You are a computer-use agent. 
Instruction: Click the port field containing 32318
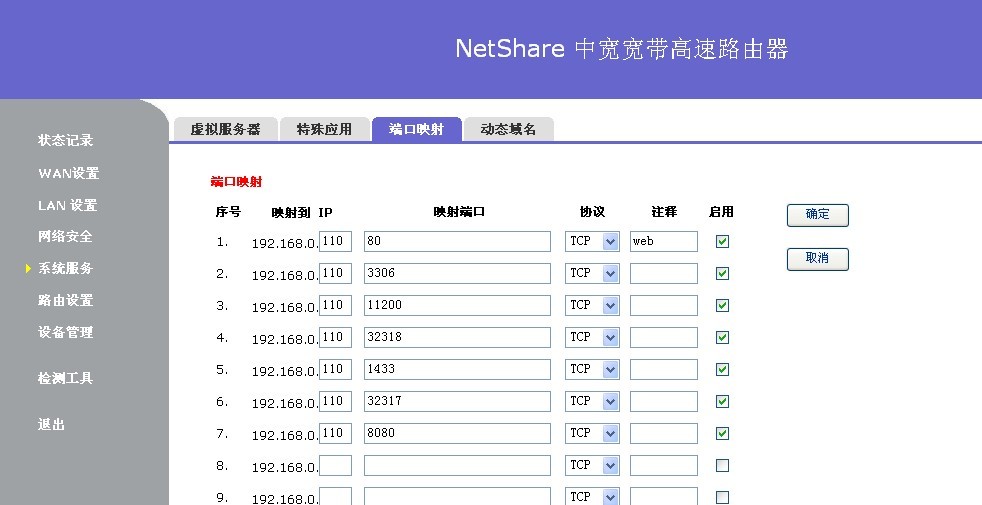pyautogui.click(x=457, y=337)
